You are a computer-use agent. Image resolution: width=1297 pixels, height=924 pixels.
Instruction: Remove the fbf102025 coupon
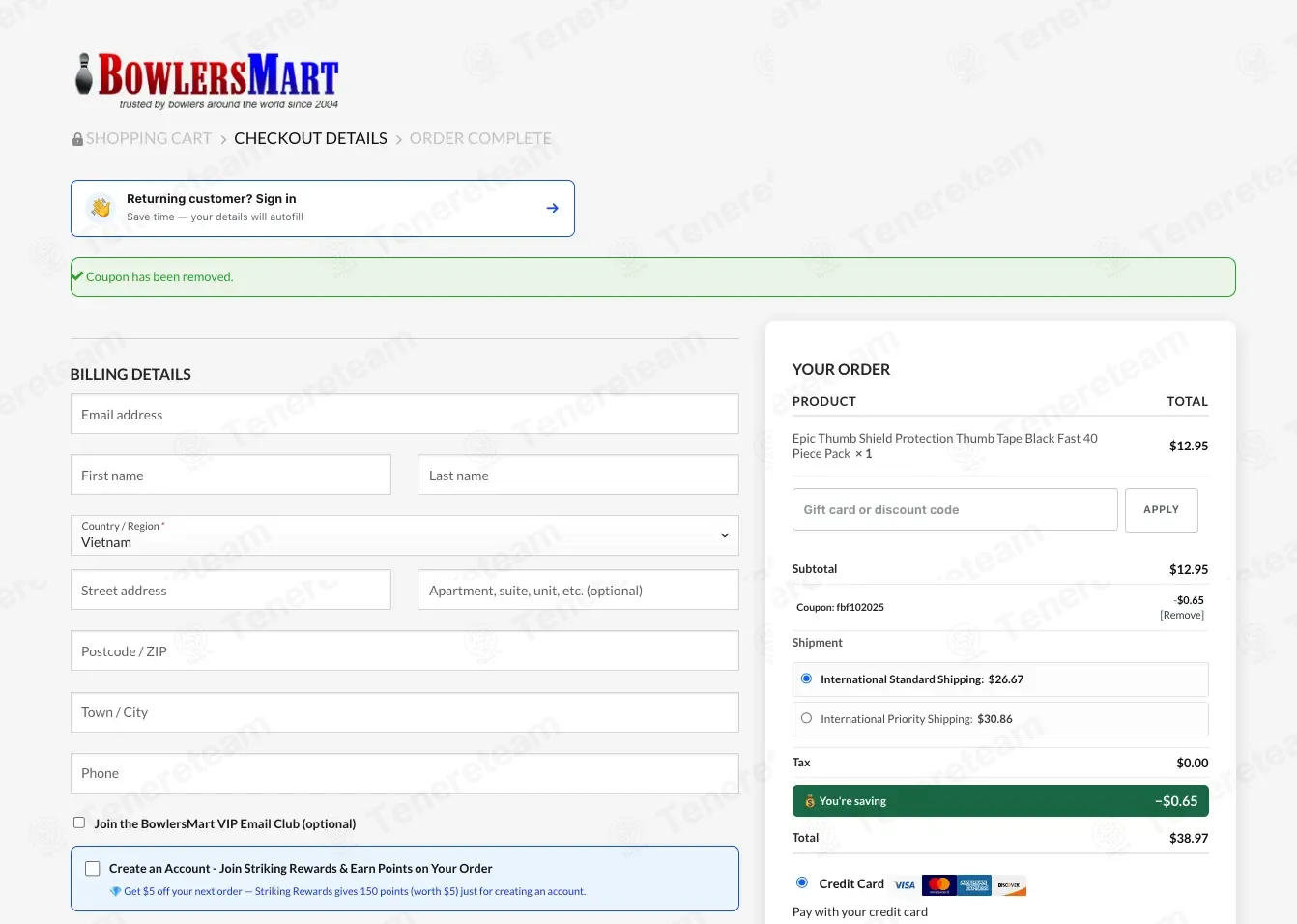coord(1182,615)
